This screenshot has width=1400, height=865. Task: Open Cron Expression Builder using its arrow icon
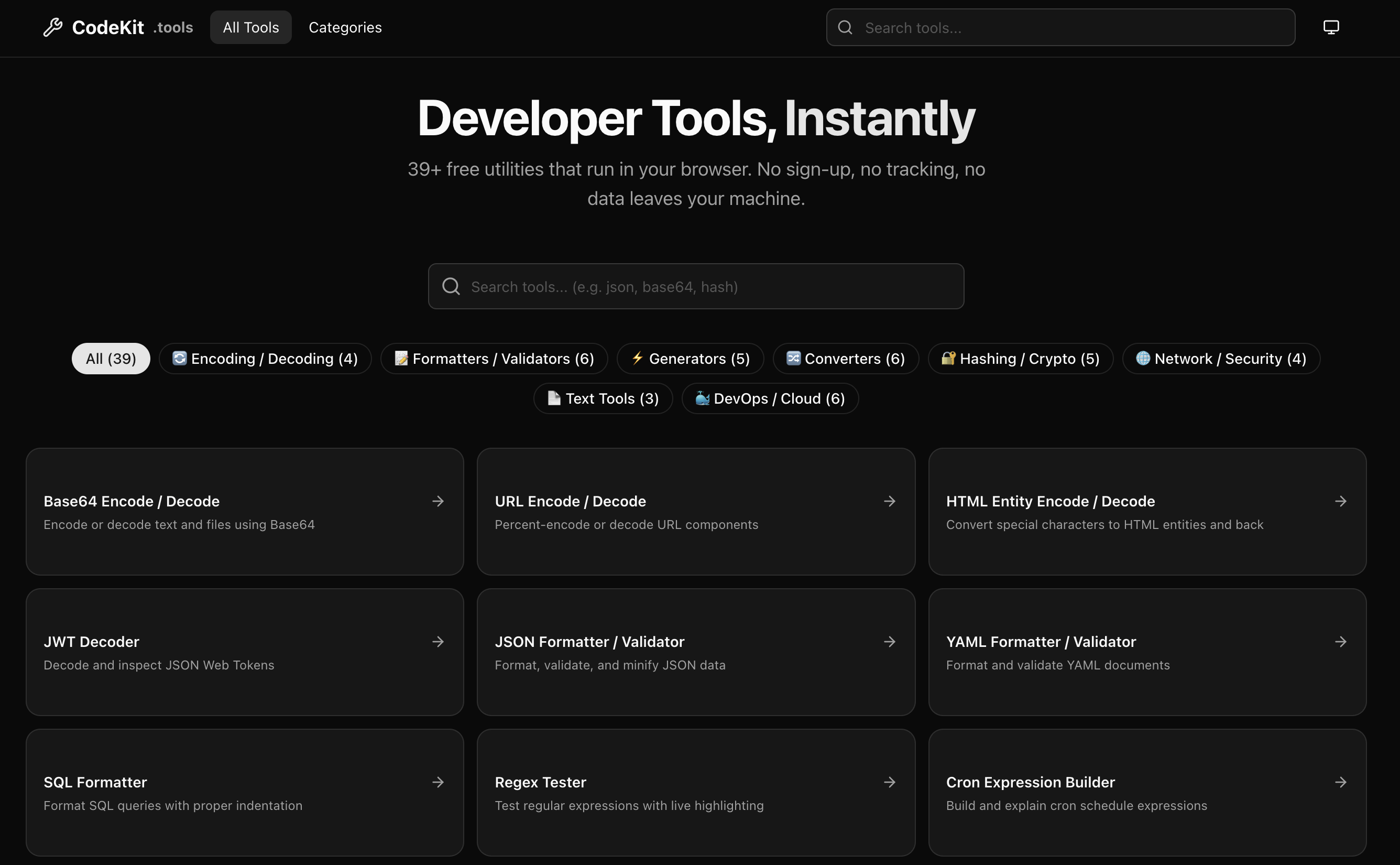pyautogui.click(x=1341, y=782)
